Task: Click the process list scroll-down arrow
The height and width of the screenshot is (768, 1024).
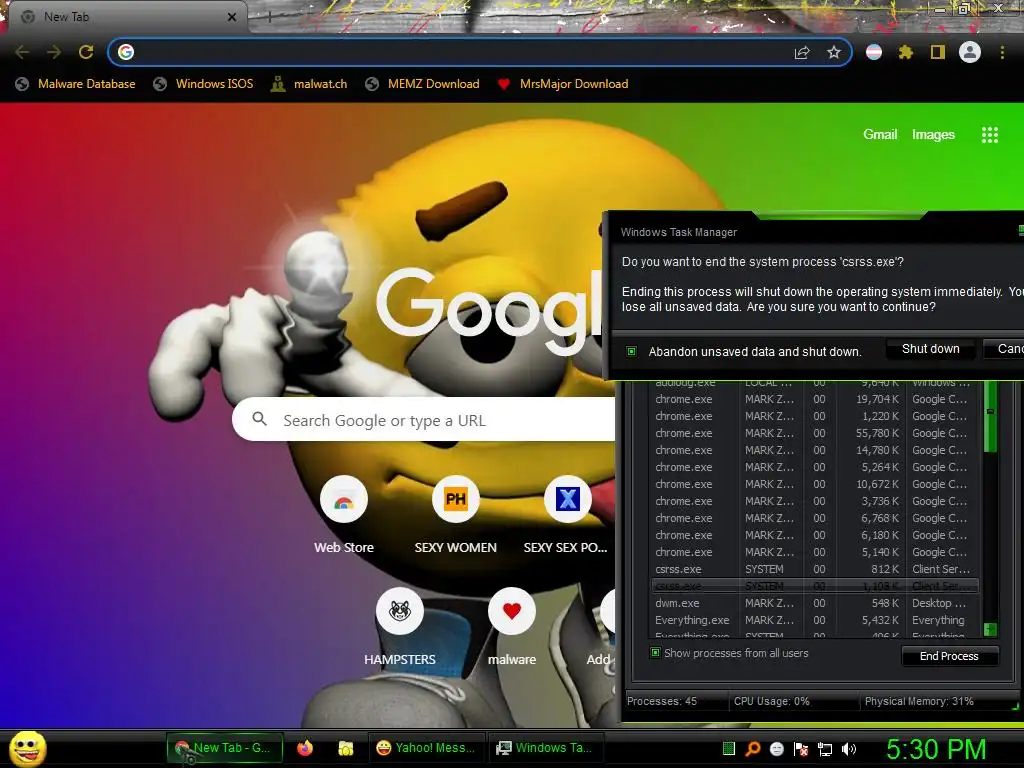Action: [x=990, y=630]
